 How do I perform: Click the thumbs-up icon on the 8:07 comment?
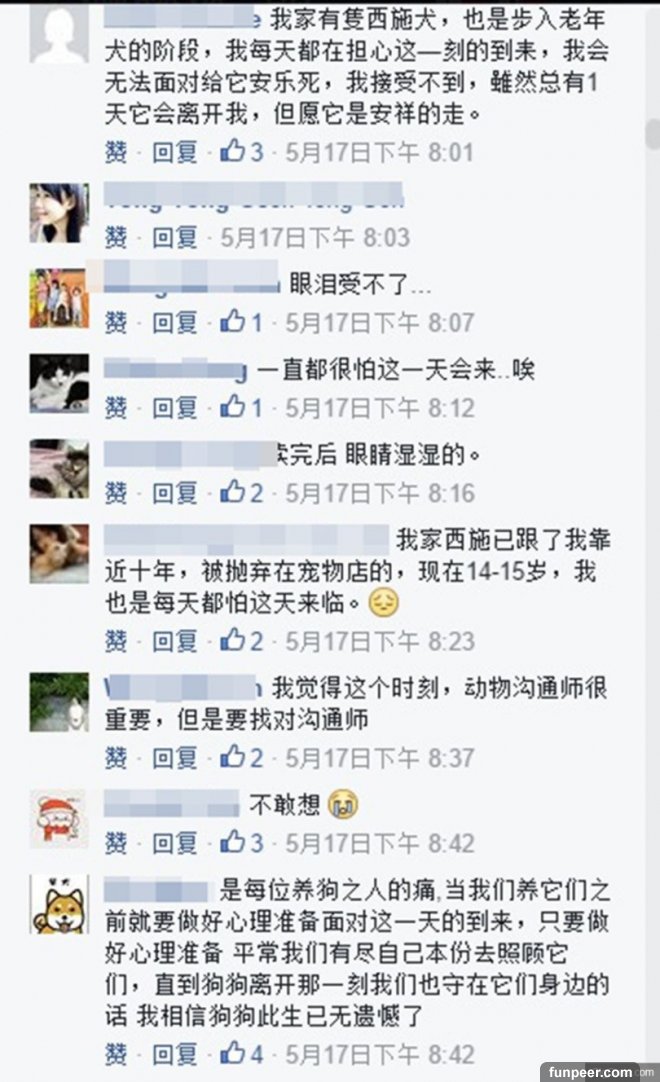click(x=232, y=321)
